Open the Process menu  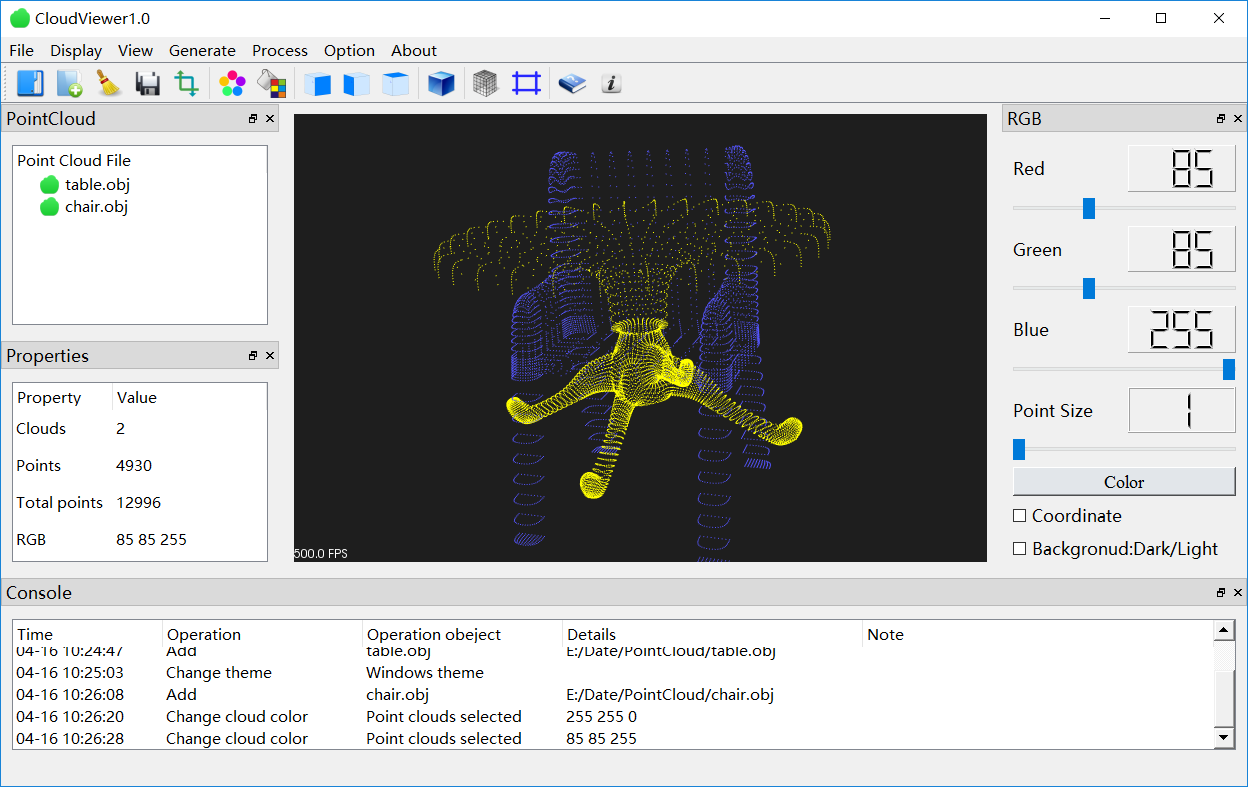280,51
